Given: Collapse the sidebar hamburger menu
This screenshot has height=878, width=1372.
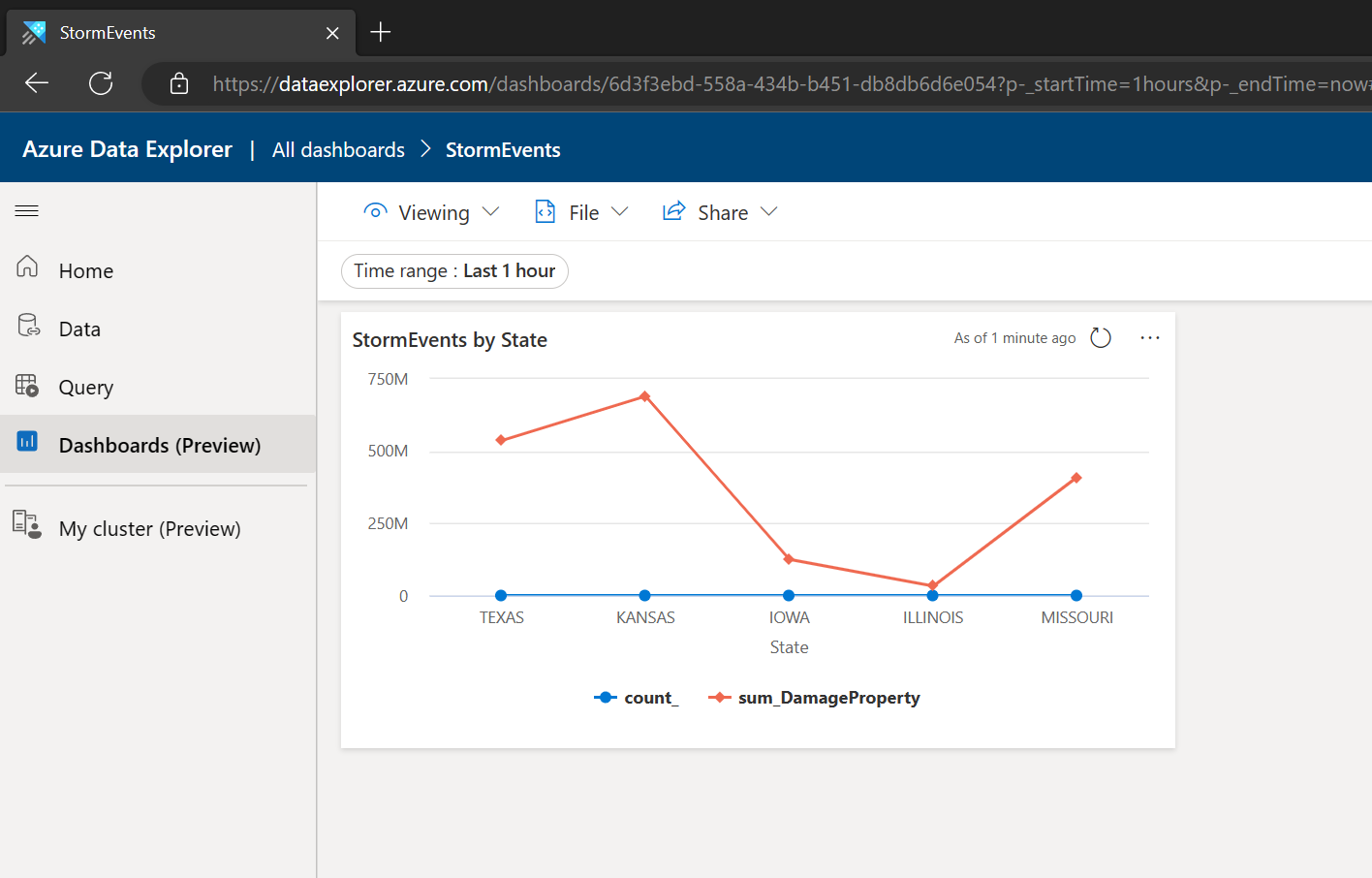Looking at the screenshot, I should [x=27, y=211].
